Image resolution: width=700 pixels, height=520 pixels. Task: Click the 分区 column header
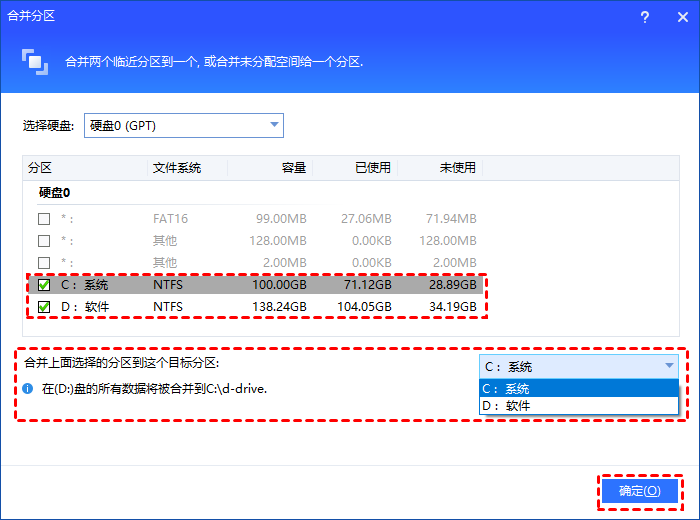point(40,167)
